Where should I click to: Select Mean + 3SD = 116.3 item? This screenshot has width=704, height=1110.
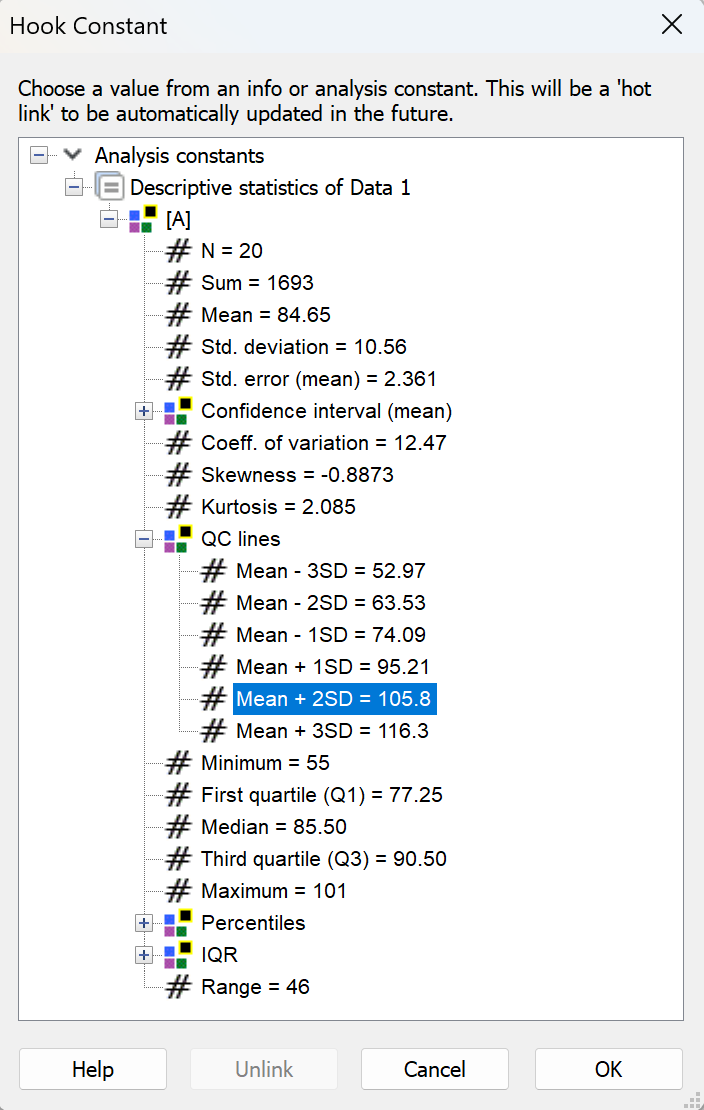coord(332,731)
